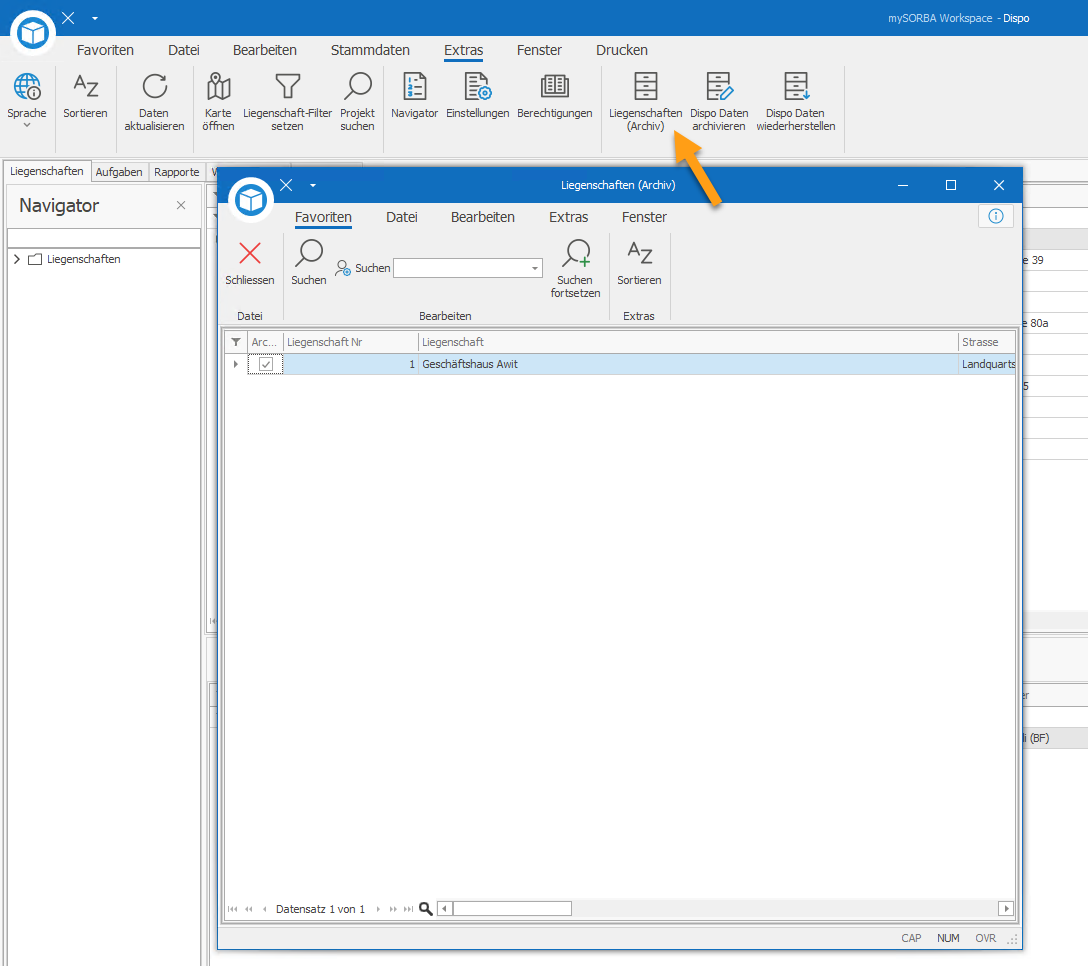Close the Navigator panel
Screen dimensions: 1088x966
tap(181, 205)
